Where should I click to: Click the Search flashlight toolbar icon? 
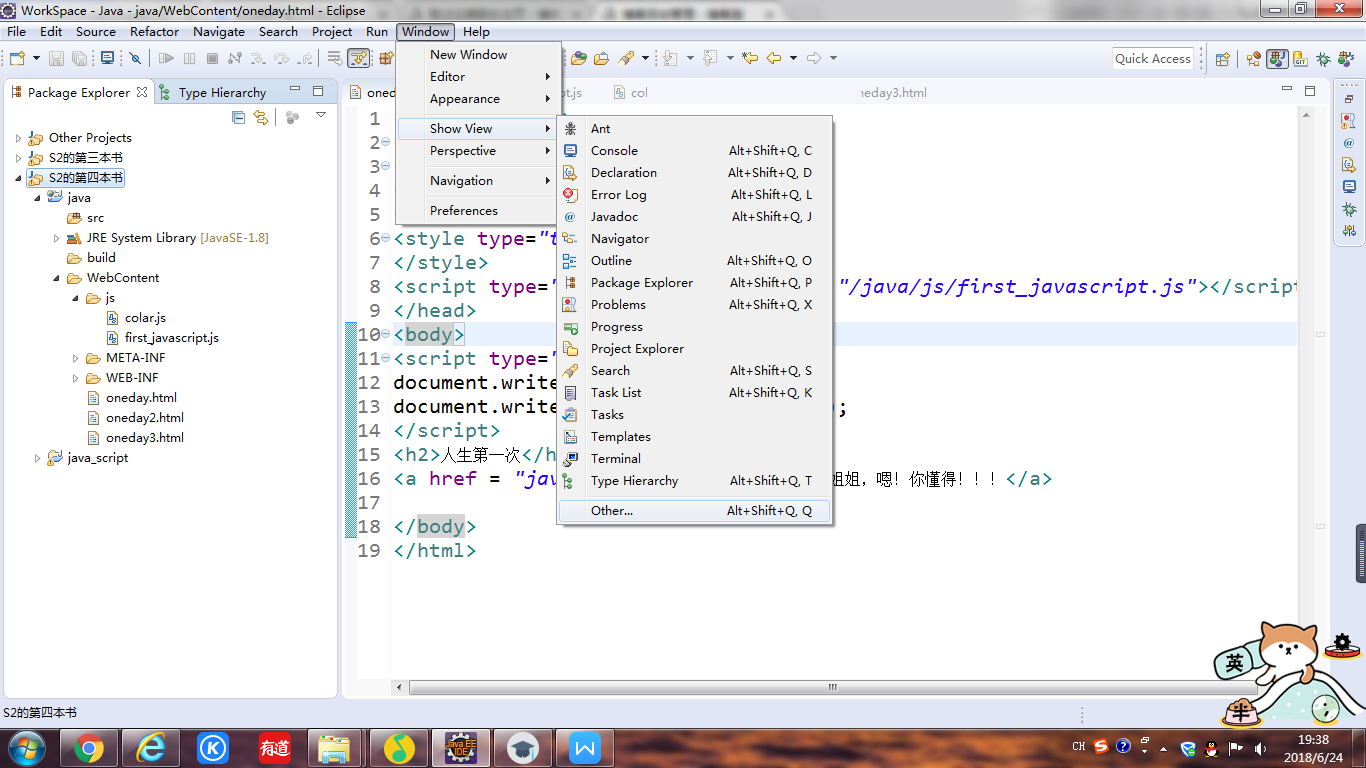click(x=626, y=58)
